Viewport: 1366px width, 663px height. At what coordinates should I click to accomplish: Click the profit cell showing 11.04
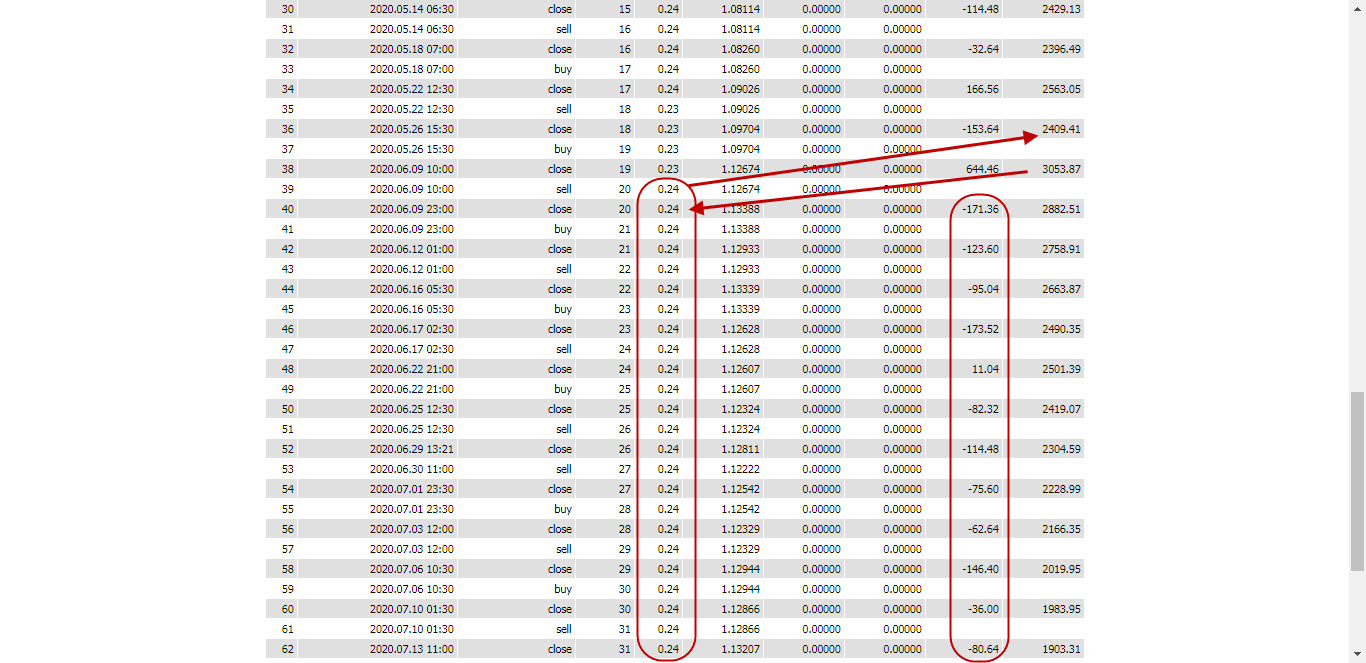[985, 369]
